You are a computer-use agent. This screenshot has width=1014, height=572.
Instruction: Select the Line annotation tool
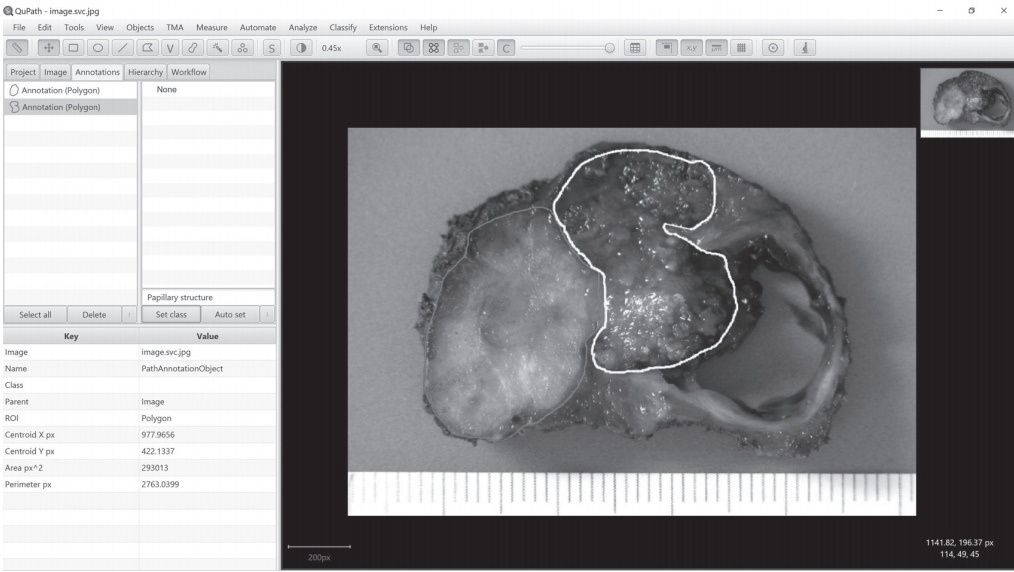tap(123, 48)
